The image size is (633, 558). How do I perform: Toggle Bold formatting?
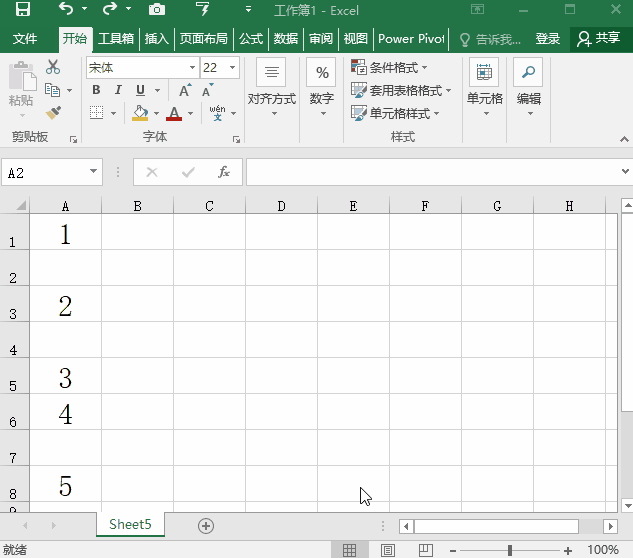tap(96, 90)
